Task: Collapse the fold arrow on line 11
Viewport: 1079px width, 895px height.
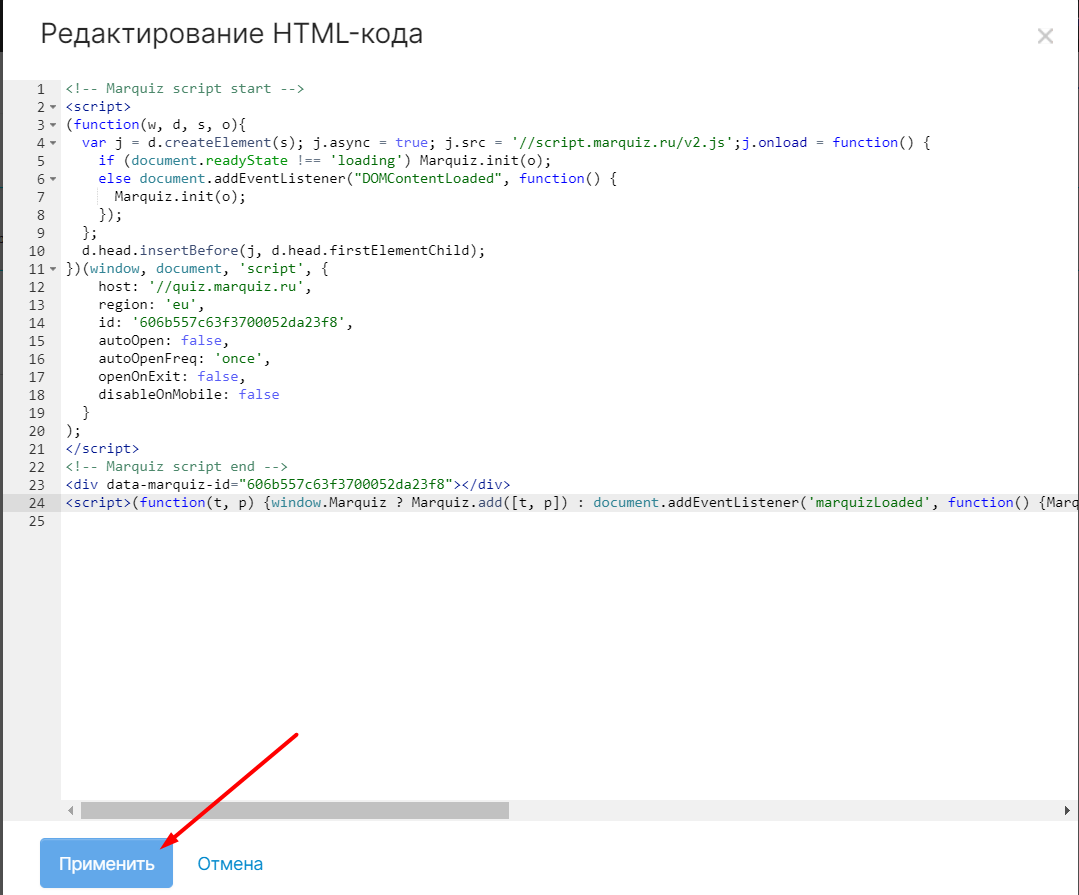Action: coord(53,269)
